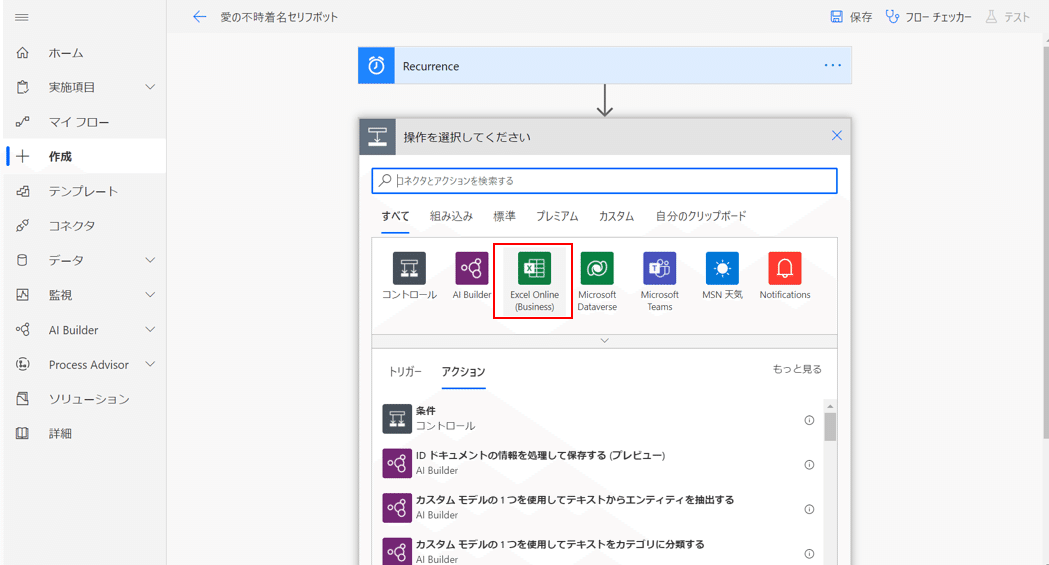Screen dimensions: 1049x565
Task: Select the MSN 天気 connector
Action: coord(722,275)
